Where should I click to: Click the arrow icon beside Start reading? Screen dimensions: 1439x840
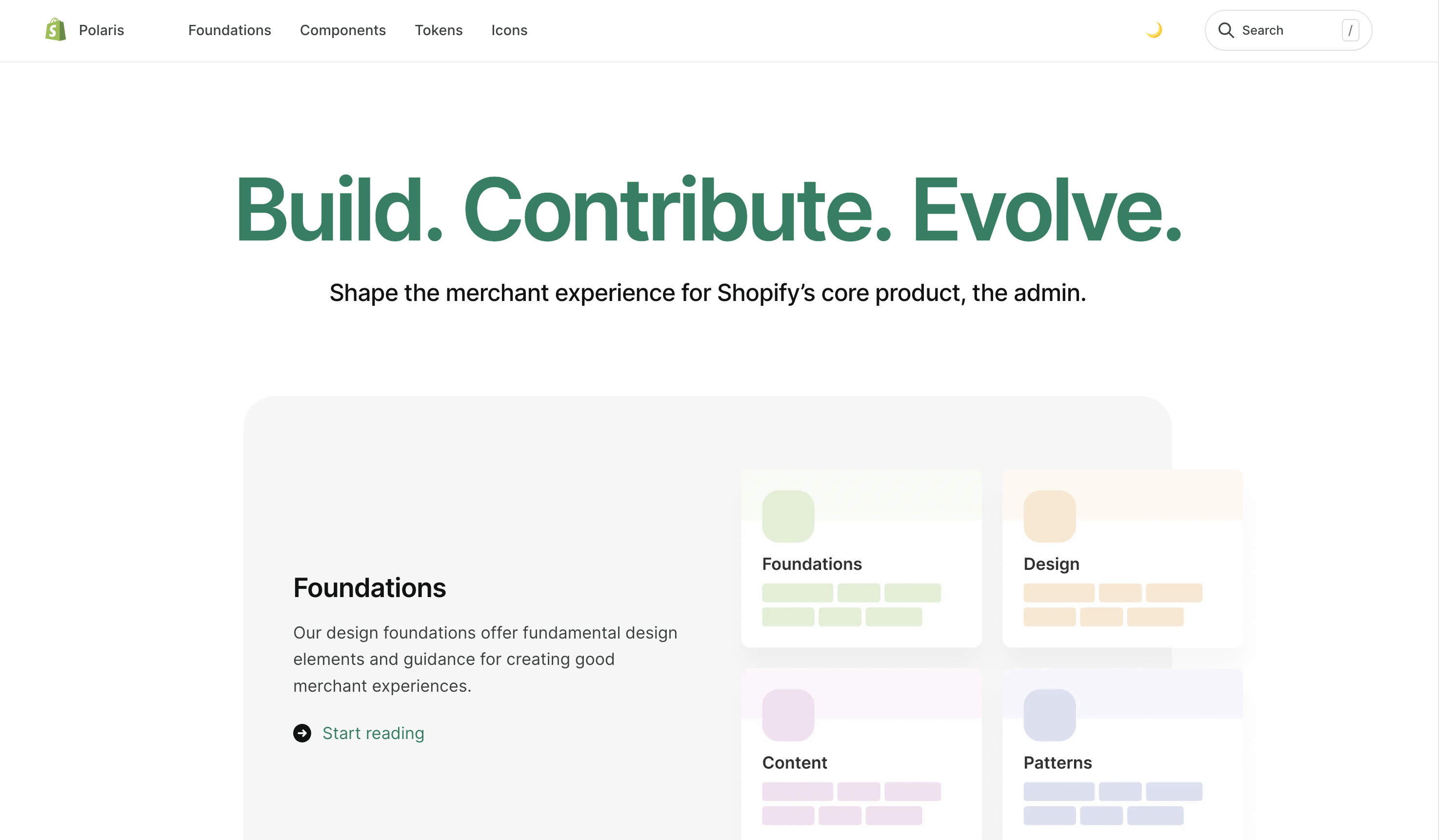click(302, 733)
